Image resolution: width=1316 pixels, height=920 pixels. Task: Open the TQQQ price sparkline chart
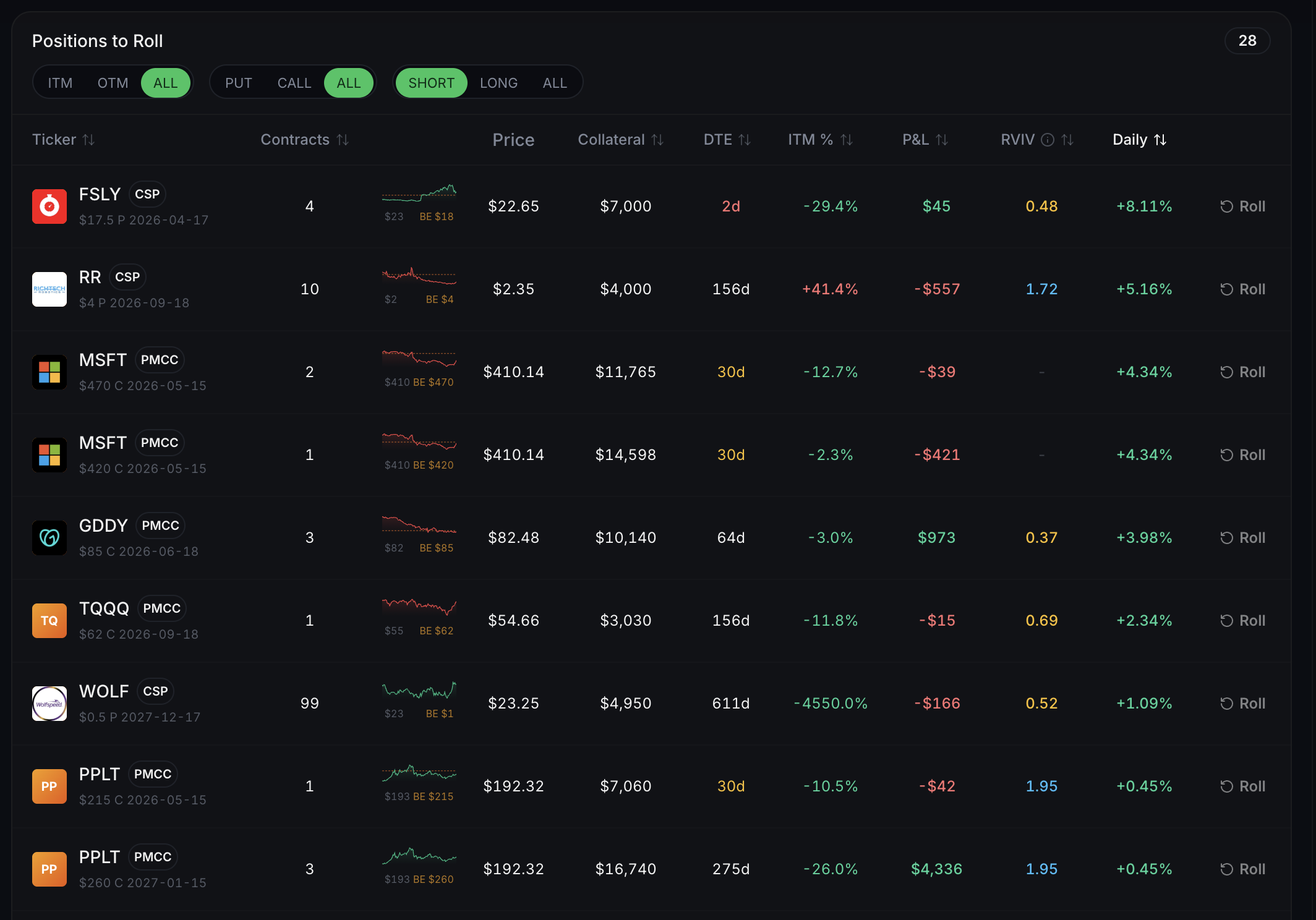(419, 608)
